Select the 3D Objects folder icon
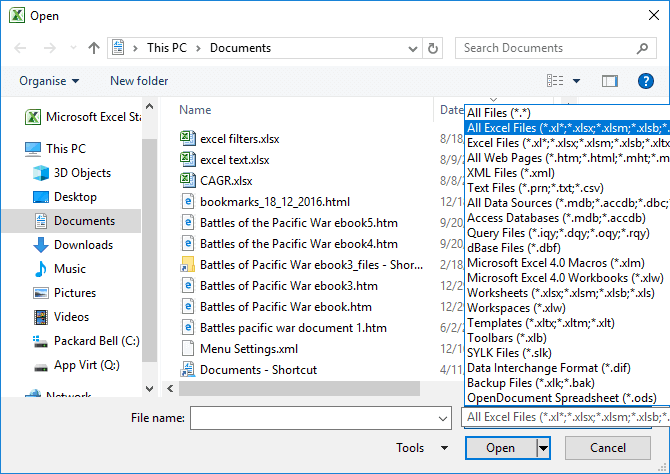Viewport: 670px width, 474px height. pyautogui.click(x=41, y=173)
